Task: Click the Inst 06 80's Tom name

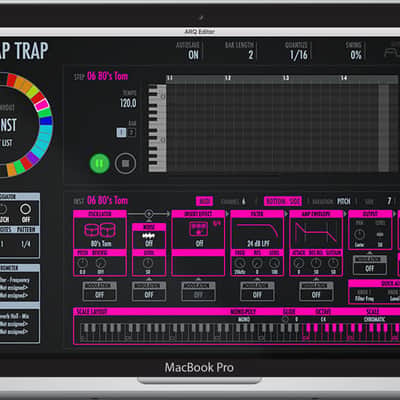Action: 107,201
